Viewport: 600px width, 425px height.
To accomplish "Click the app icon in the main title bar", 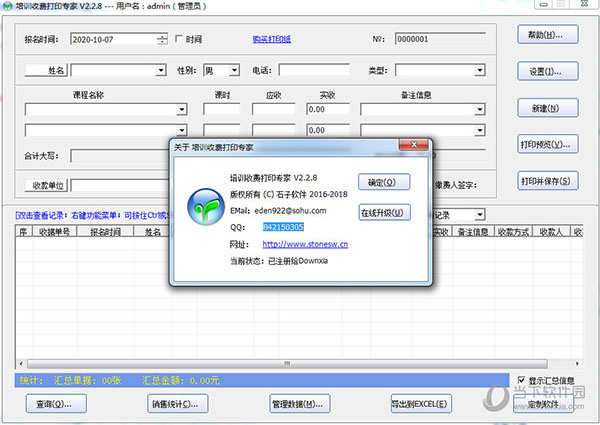I will (x=8, y=6).
